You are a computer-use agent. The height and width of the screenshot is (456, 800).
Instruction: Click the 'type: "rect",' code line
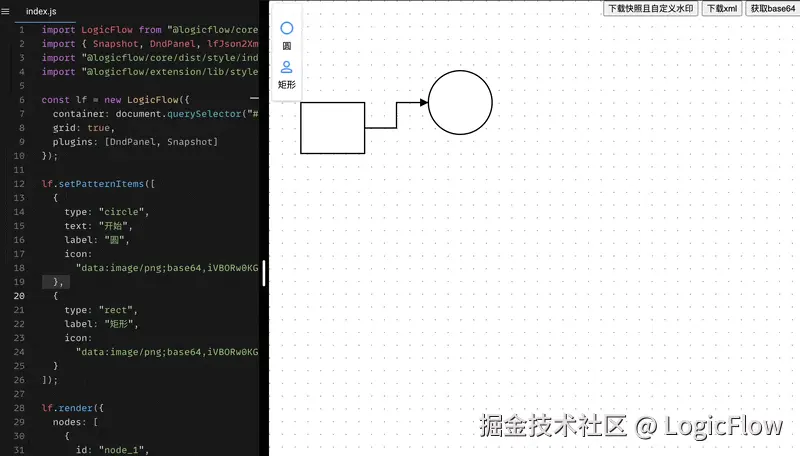click(101, 310)
